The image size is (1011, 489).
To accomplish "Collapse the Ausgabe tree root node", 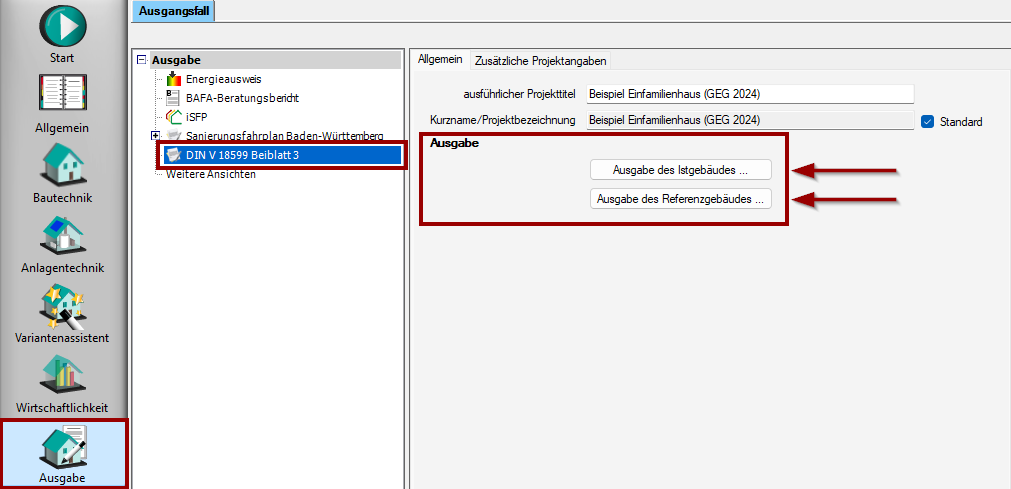I will pos(142,60).
